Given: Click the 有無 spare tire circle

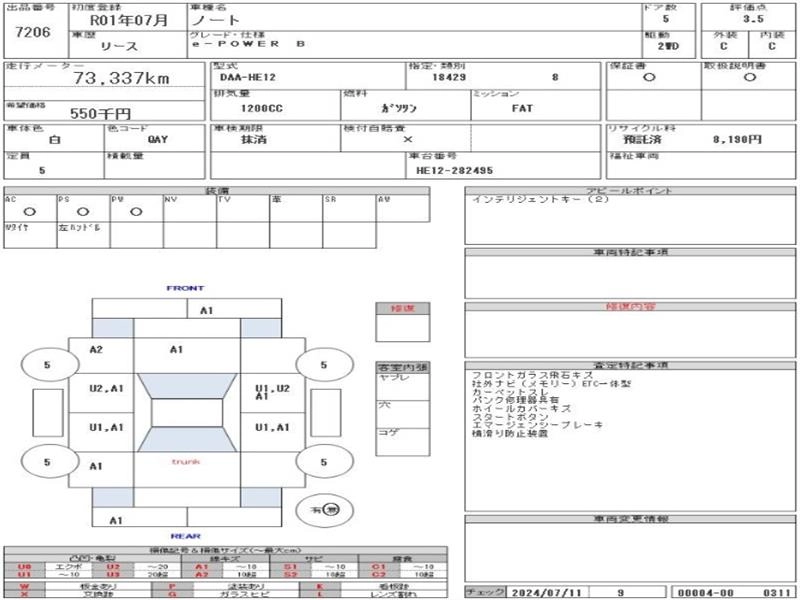Looking at the screenshot, I should pos(324,510).
